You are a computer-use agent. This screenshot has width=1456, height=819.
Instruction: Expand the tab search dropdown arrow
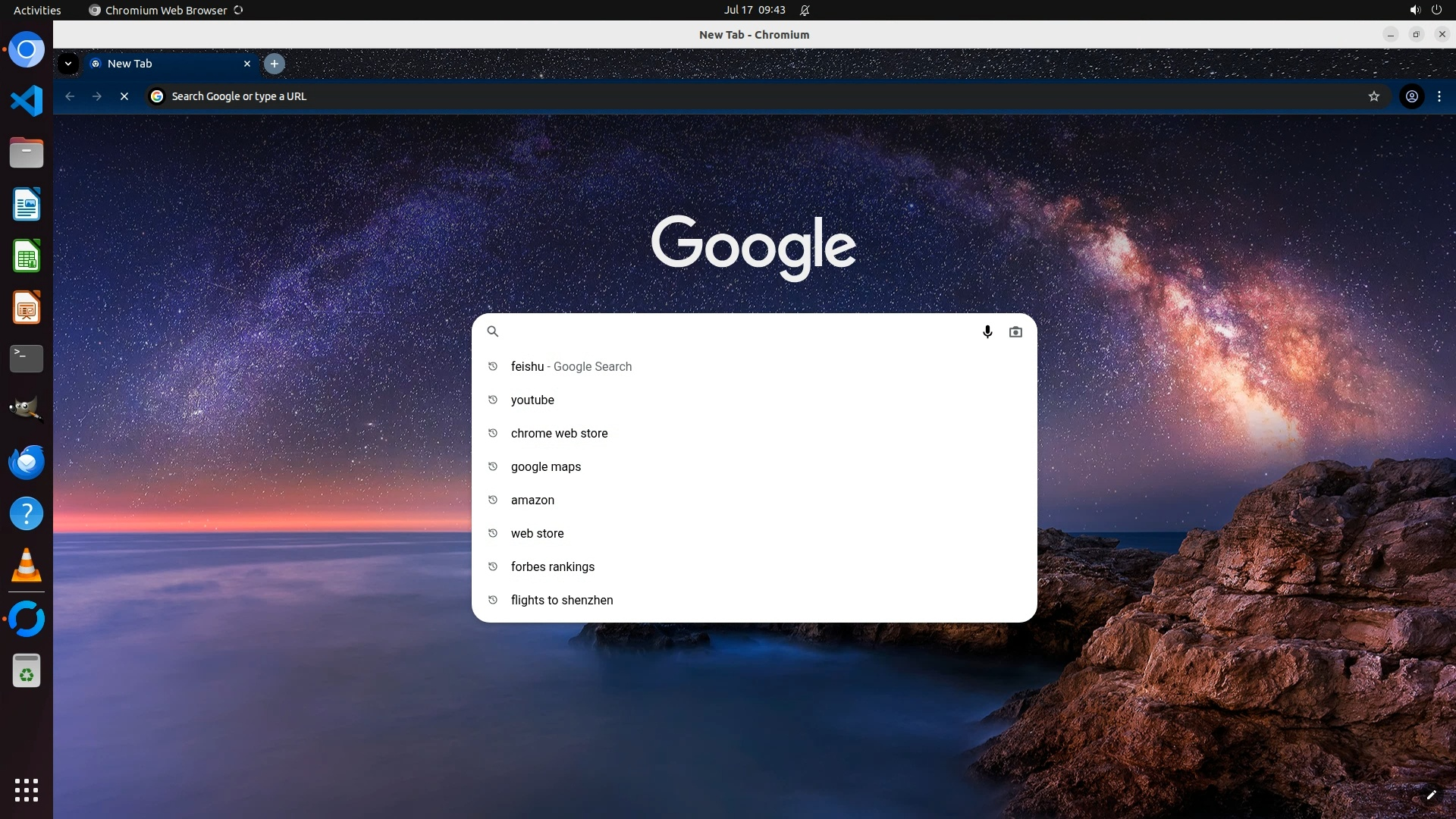[x=68, y=64]
